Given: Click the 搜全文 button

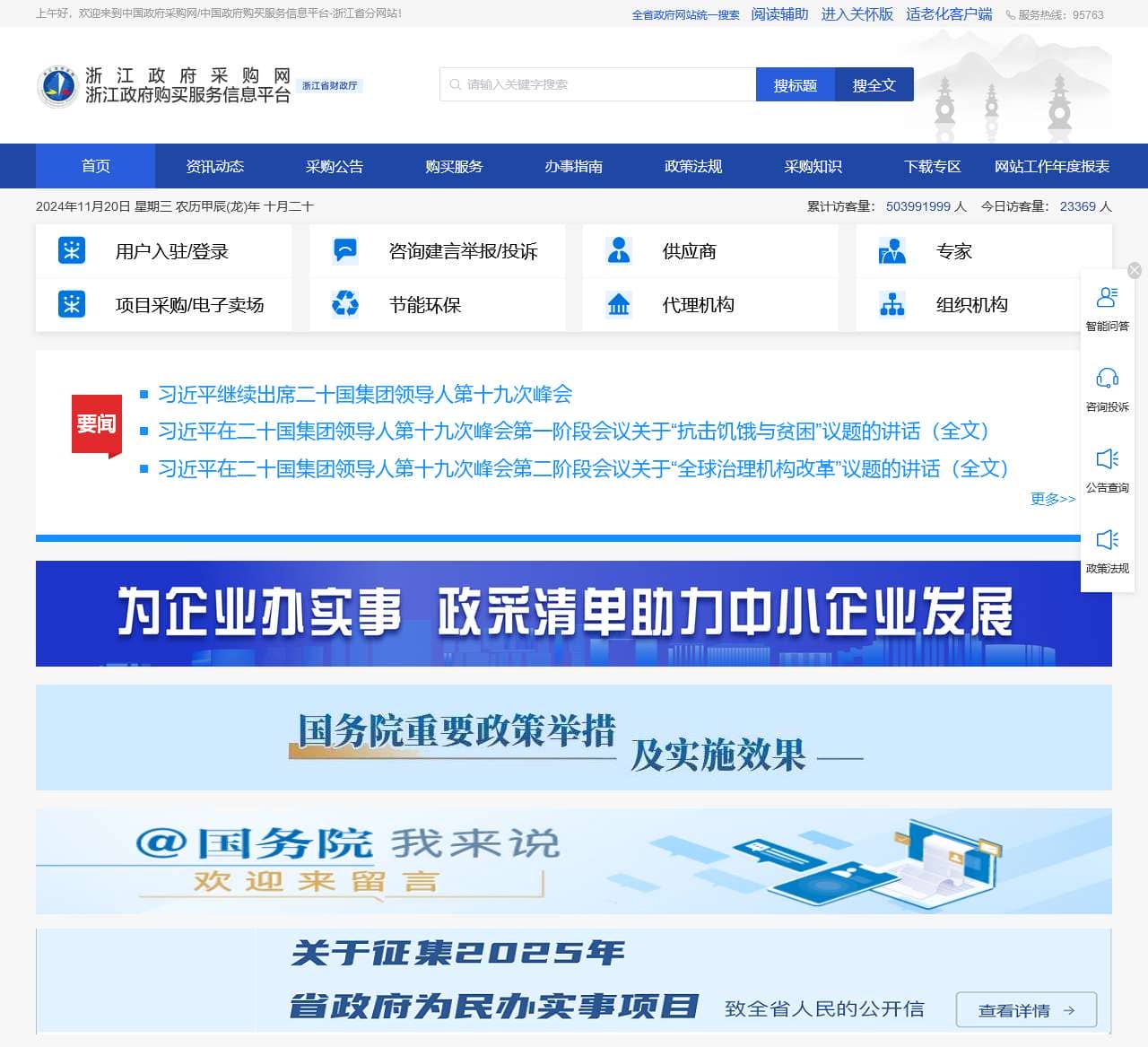Looking at the screenshot, I should [874, 84].
